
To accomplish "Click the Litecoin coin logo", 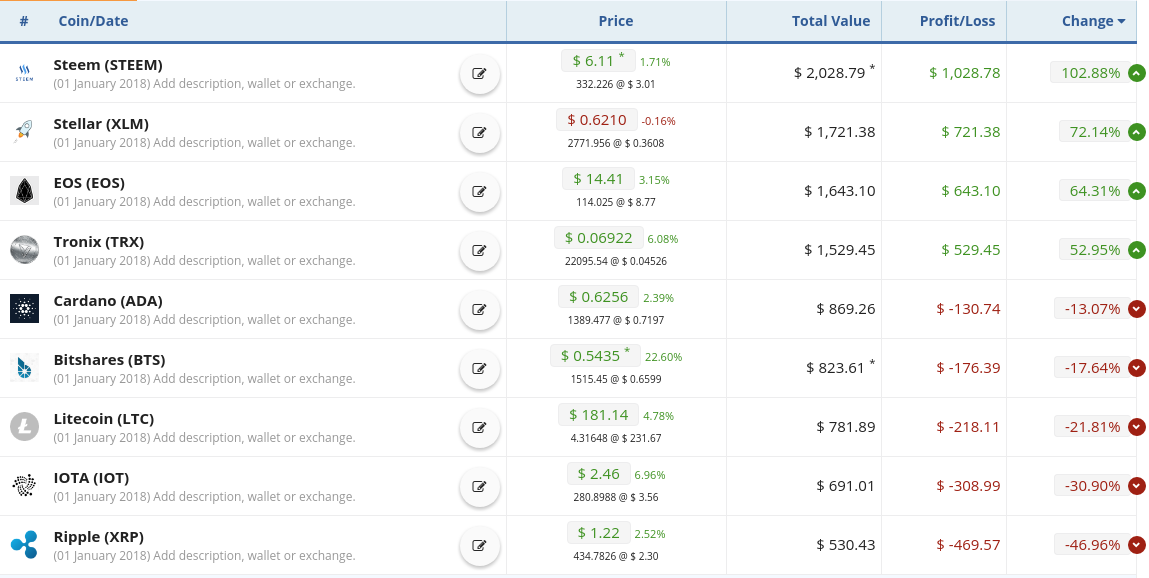I will pyautogui.click(x=24, y=427).
